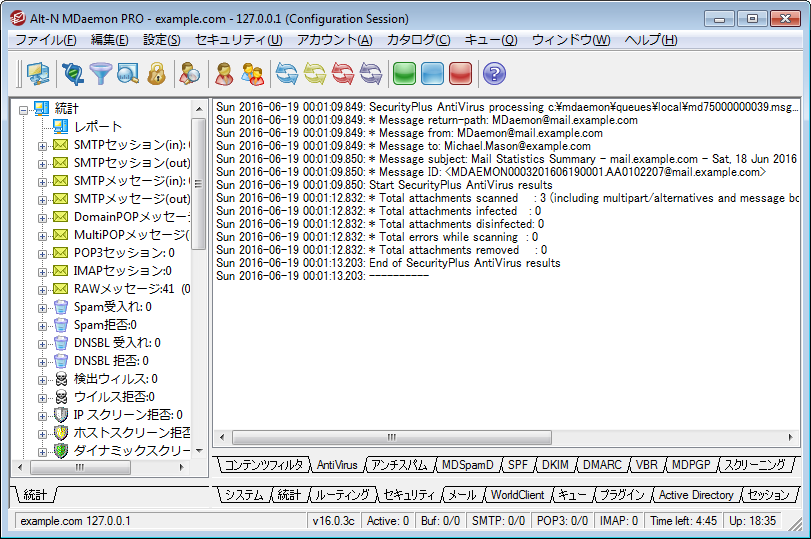Click envelope icon beside POP3セッション
The width and height of the screenshot is (811, 539).
(61, 253)
